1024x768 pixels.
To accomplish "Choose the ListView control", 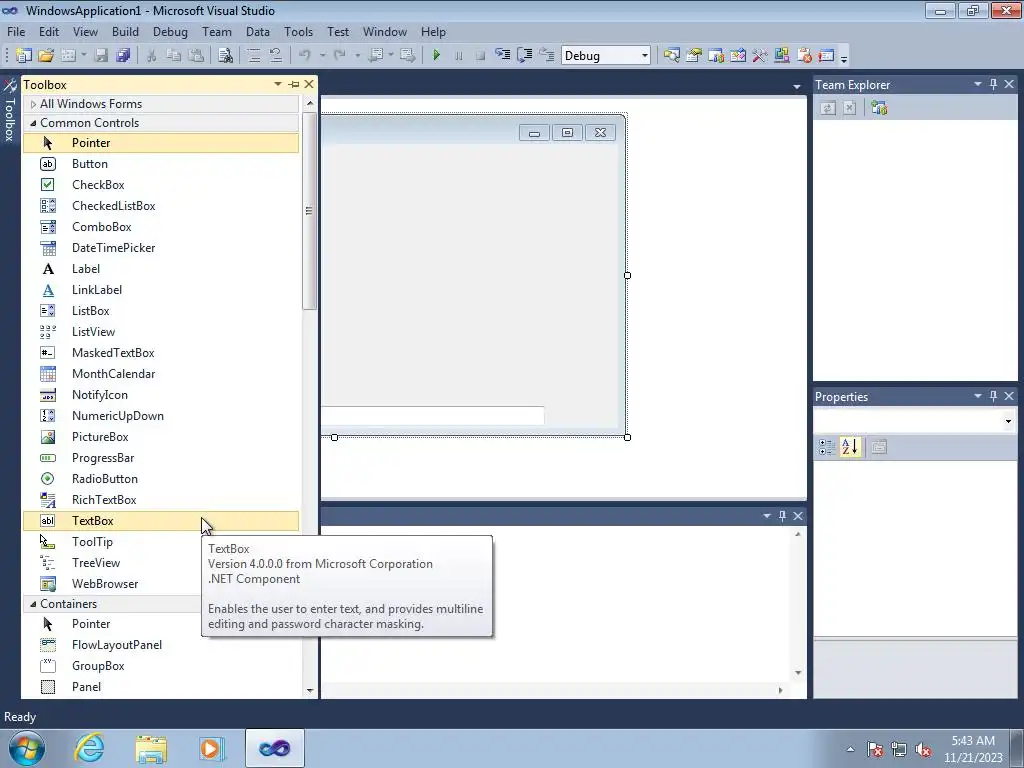I will point(161,332).
